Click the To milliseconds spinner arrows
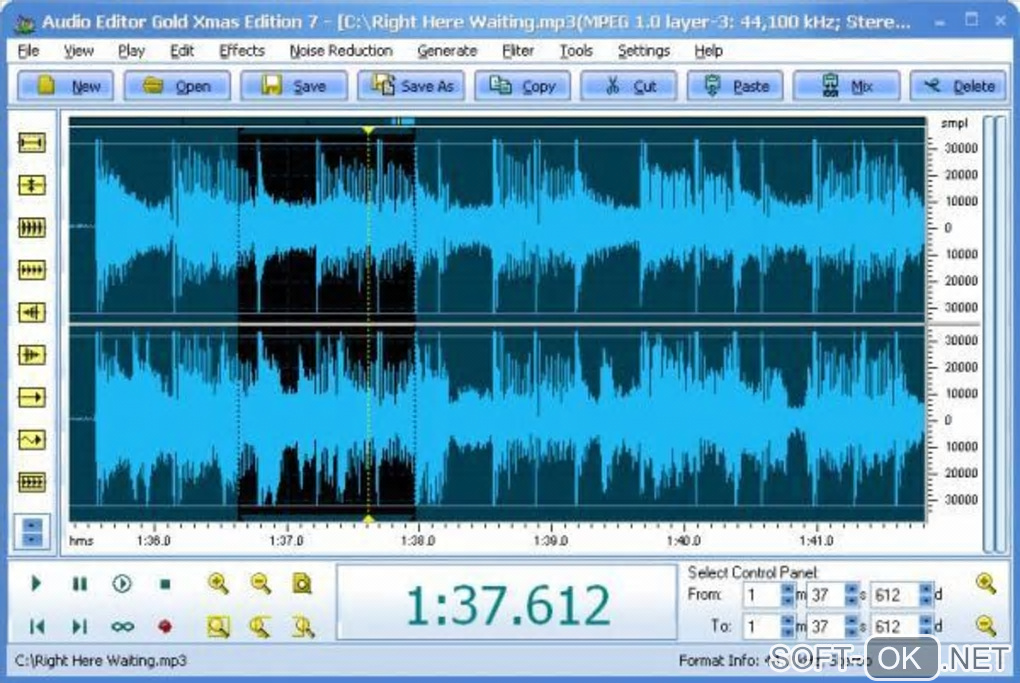 point(926,626)
